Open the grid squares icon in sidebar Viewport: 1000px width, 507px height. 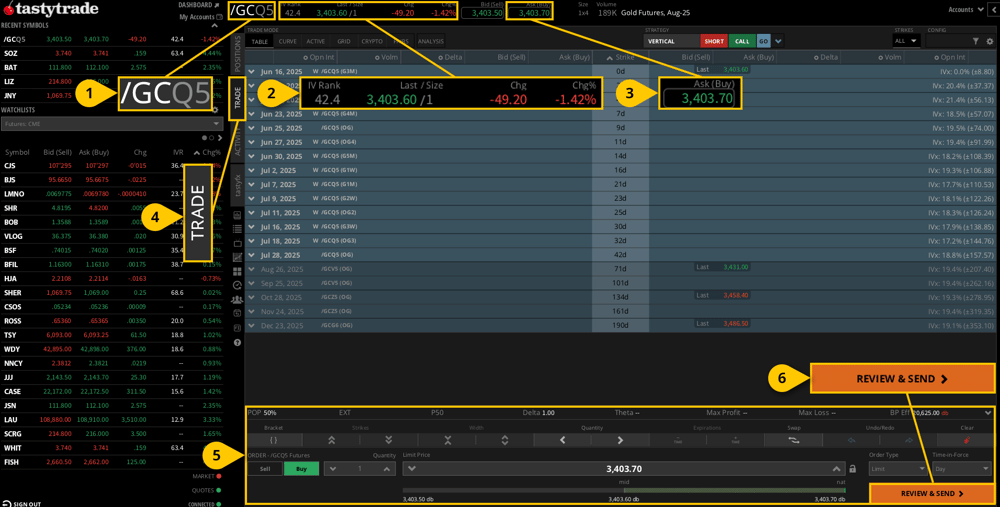[237, 272]
